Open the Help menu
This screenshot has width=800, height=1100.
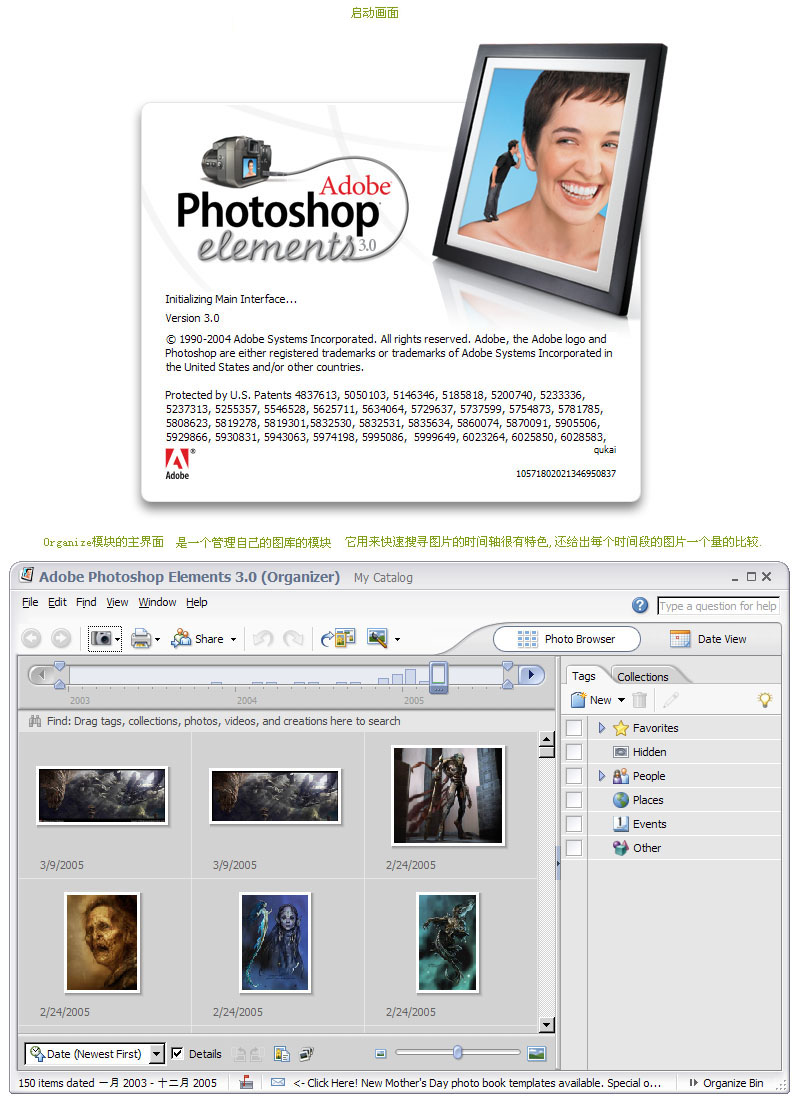click(x=196, y=602)
